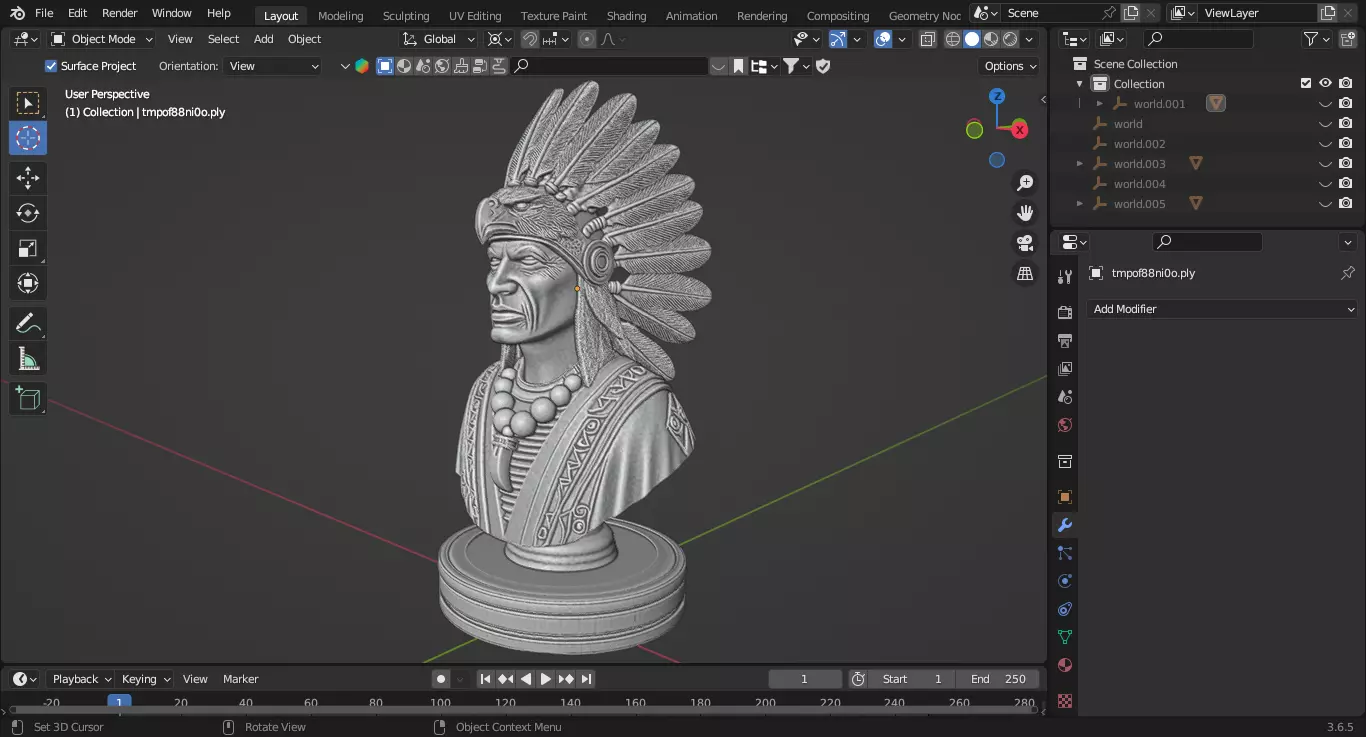This screenshot has height=737, width=1366.
Task: Toggle viewport visibility of world.003
Action: point(1325,164)
